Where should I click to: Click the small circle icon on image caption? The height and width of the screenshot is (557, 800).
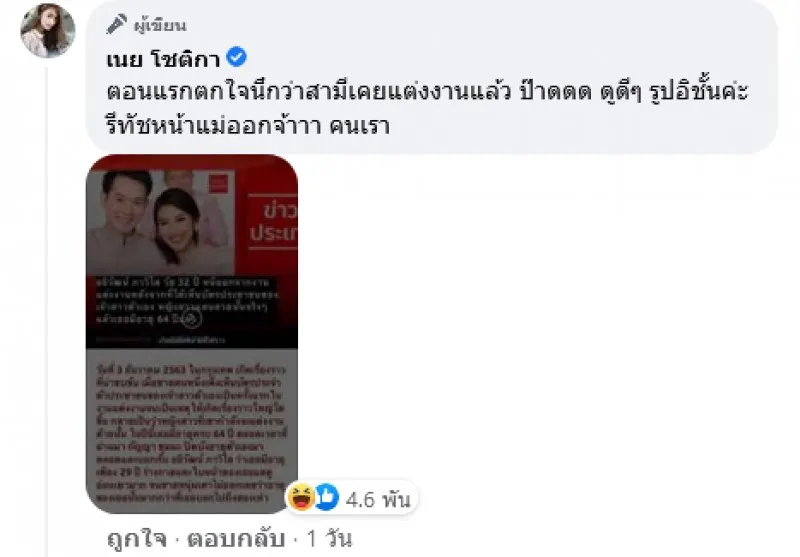pos(191,320)
